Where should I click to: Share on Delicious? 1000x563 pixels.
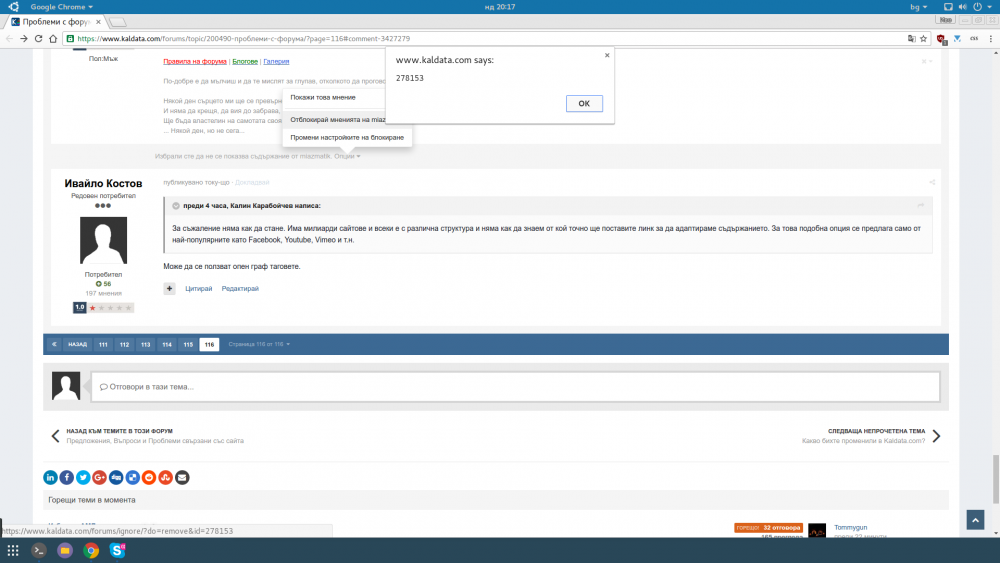click(133, 477)
